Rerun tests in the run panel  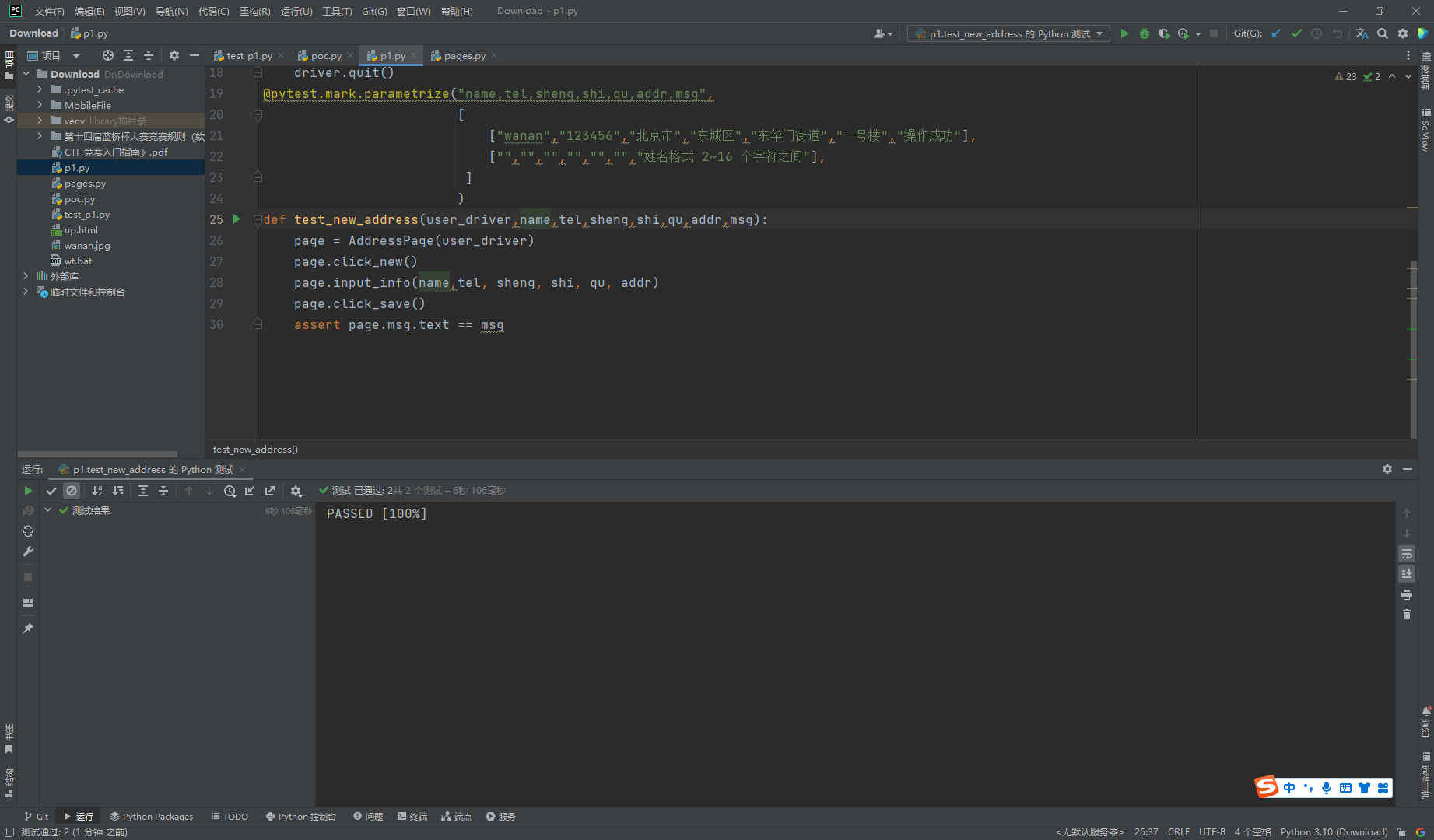pyautogui.click(x=28, y=491)
